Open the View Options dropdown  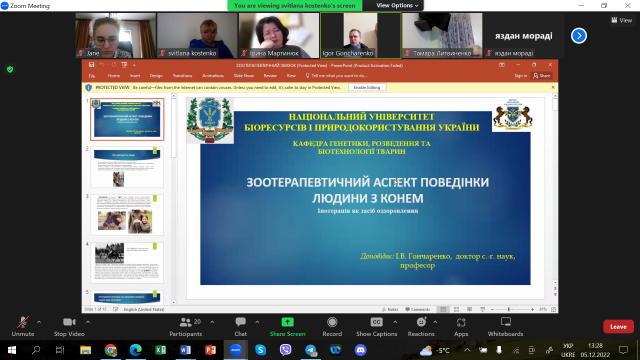click(x=397, y=5)
